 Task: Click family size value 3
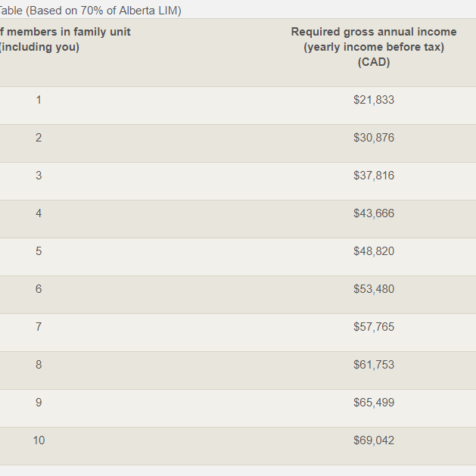pos(39,175)
